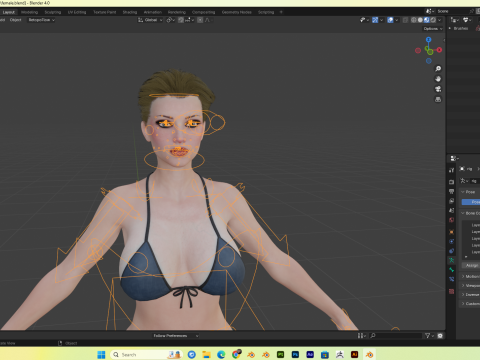Toggle the snap magnet button
Image resolution: width=480 pixels, height=360 pixels.
click(181, 20)
